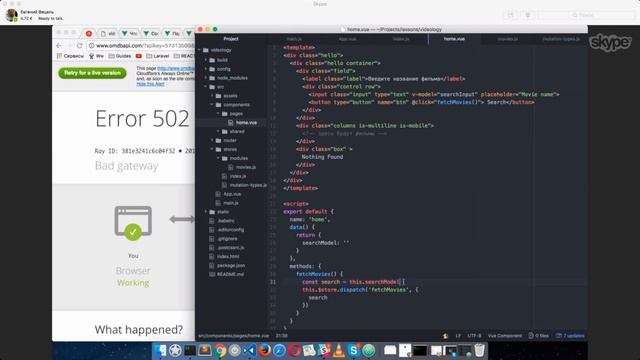Click the 'Hide this Alert' link
Image resolution: width=640 pixels, height=360 pixels.
[x=150, y=84]
